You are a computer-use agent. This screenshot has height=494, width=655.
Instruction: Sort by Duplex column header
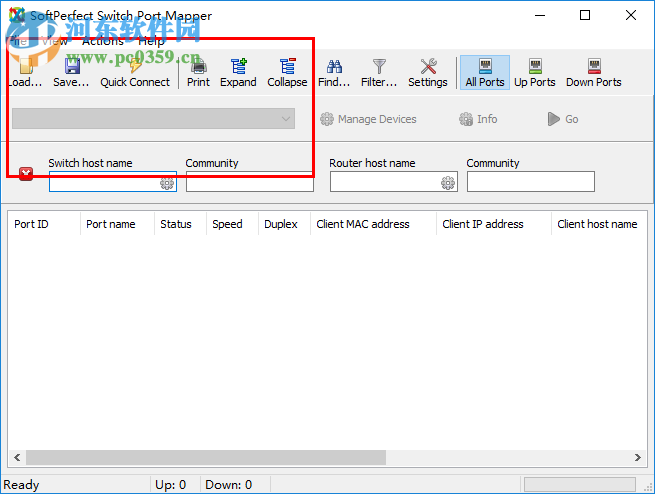click(284, 224)
